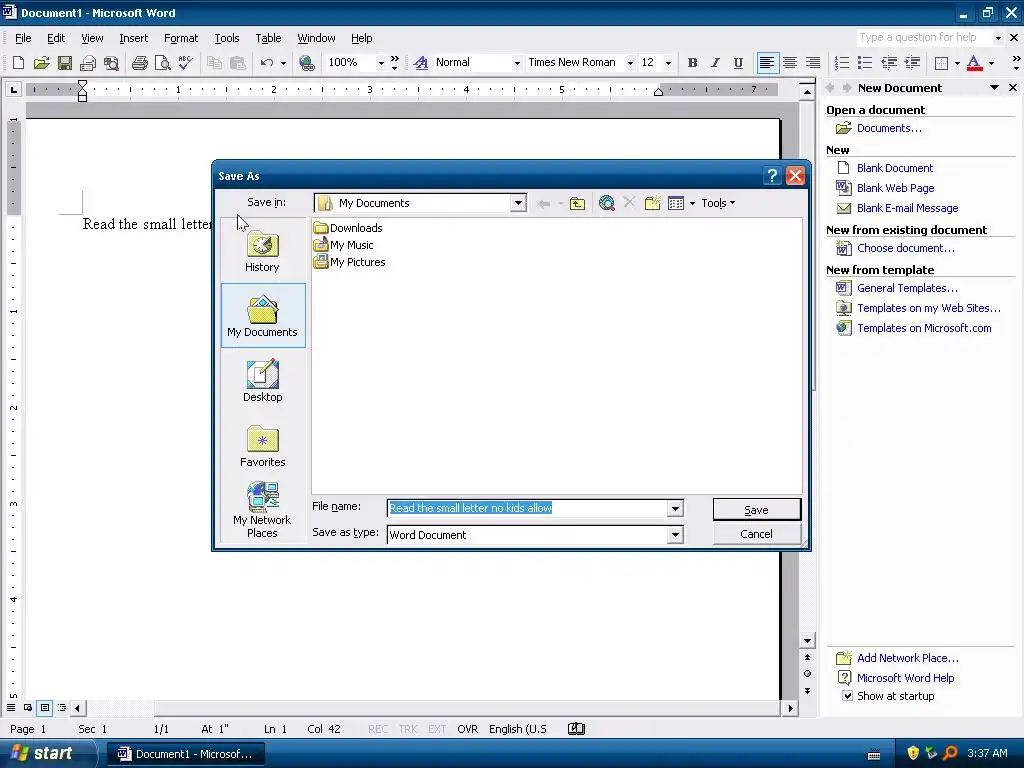Image resolution: width=1024 pixels, height=768 pixels.
Task: Open the Edit menu
Action: coord(56,38)
